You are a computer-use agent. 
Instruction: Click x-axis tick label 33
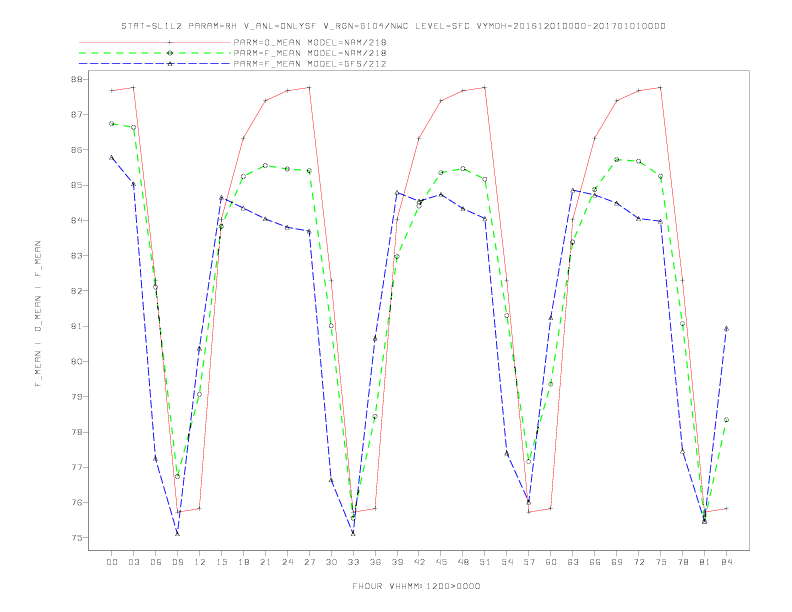353,562
